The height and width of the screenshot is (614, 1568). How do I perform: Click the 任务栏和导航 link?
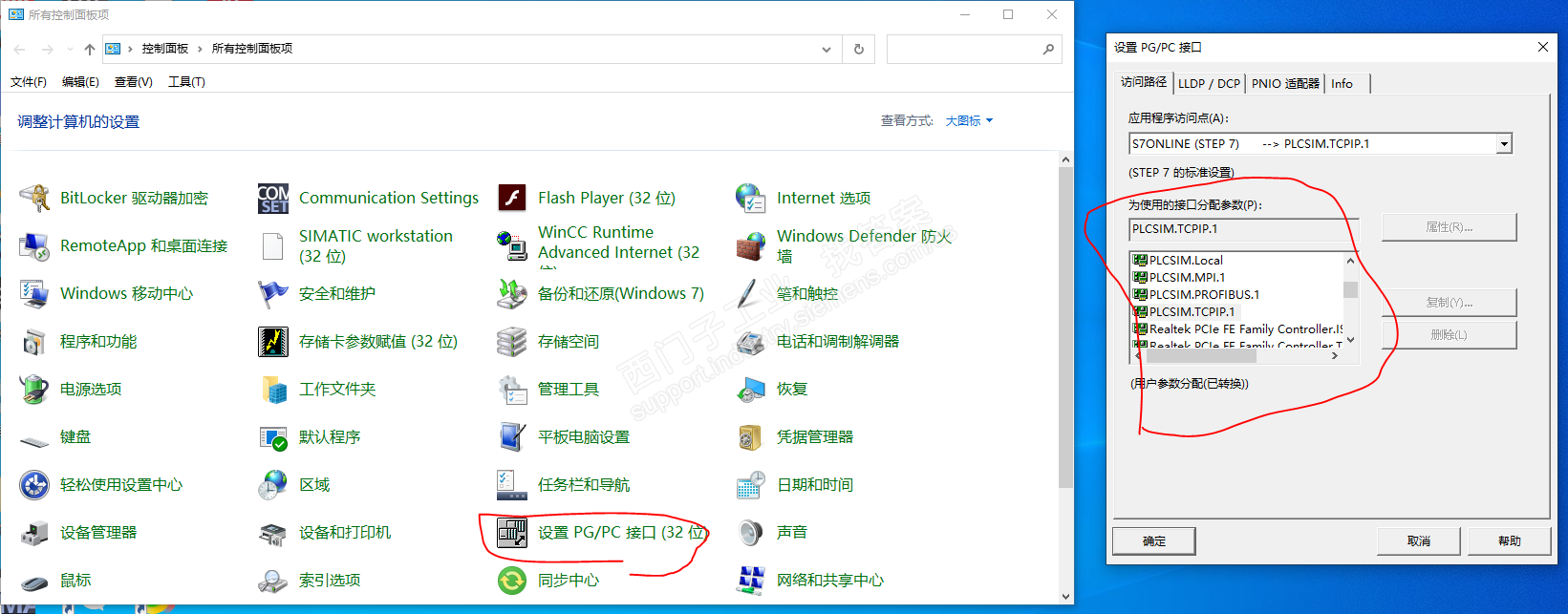584,484
